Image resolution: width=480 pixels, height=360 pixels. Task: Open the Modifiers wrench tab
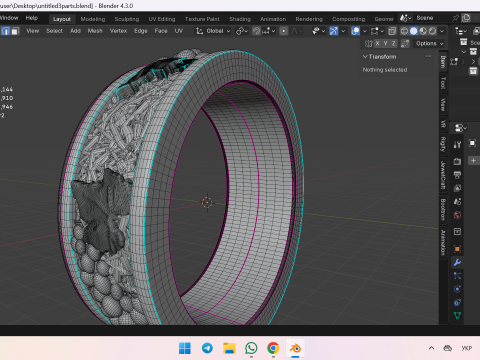click(457, 262)
